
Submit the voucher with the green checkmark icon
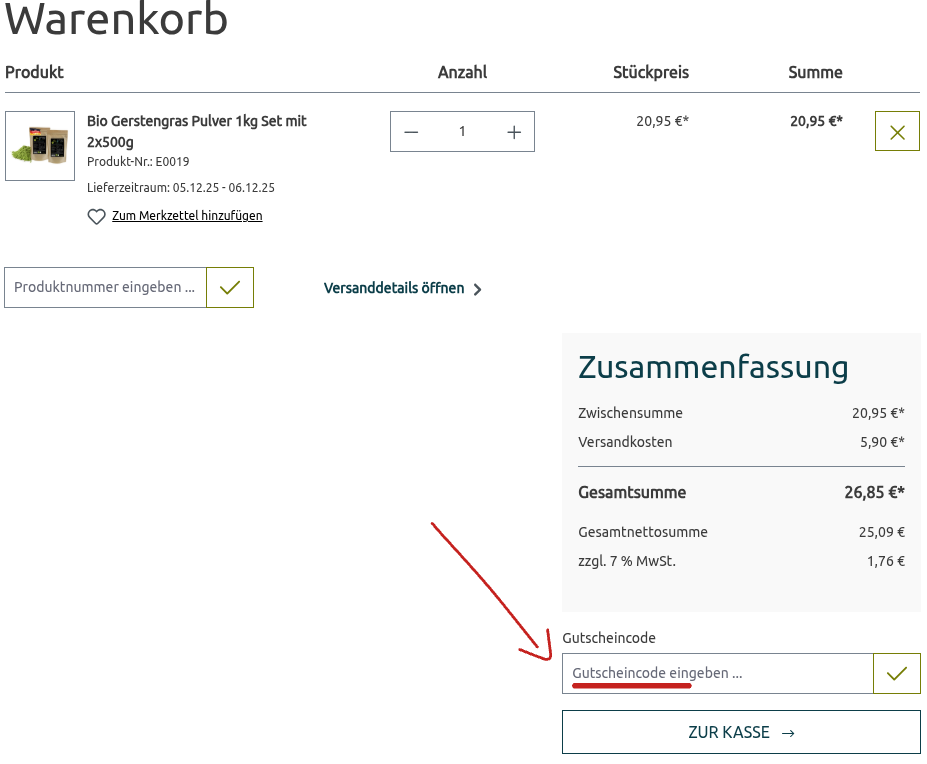point(896,673)
